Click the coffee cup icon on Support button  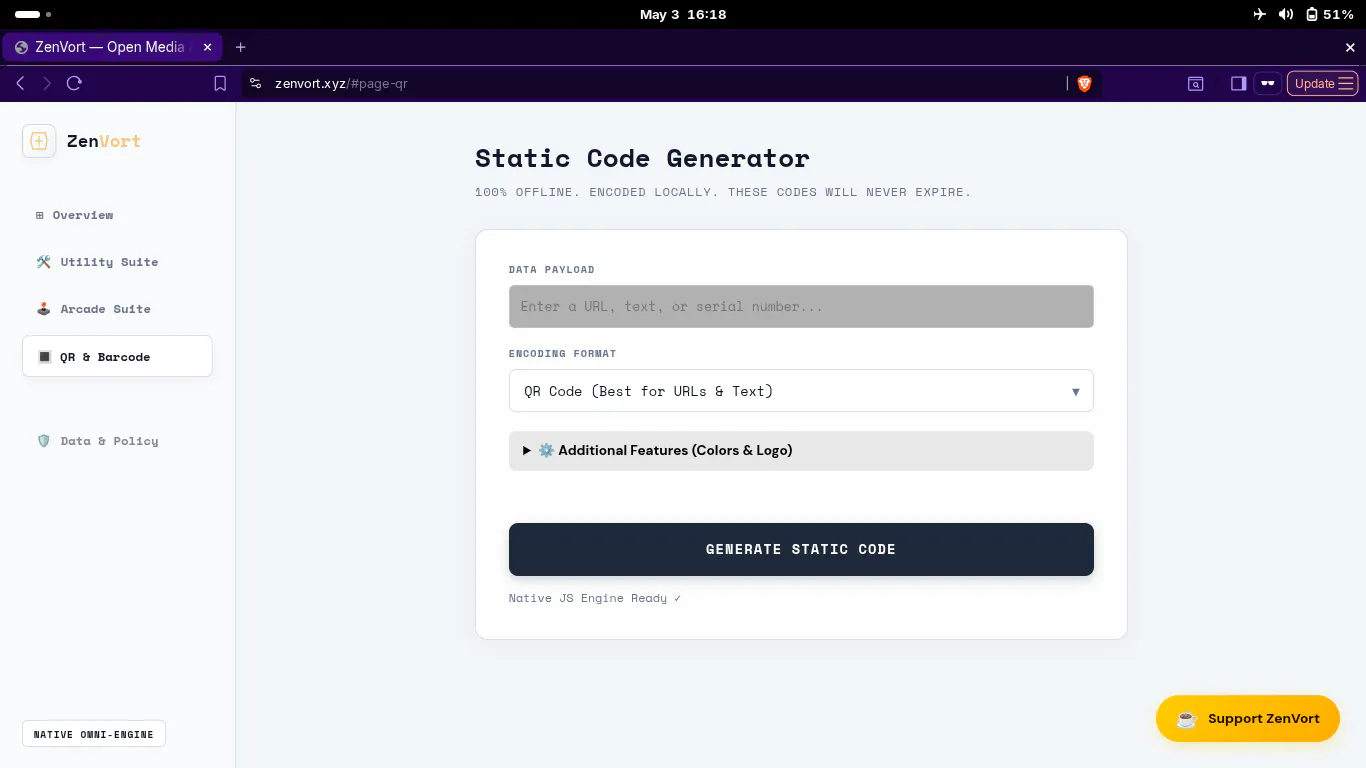(1187, 719)
